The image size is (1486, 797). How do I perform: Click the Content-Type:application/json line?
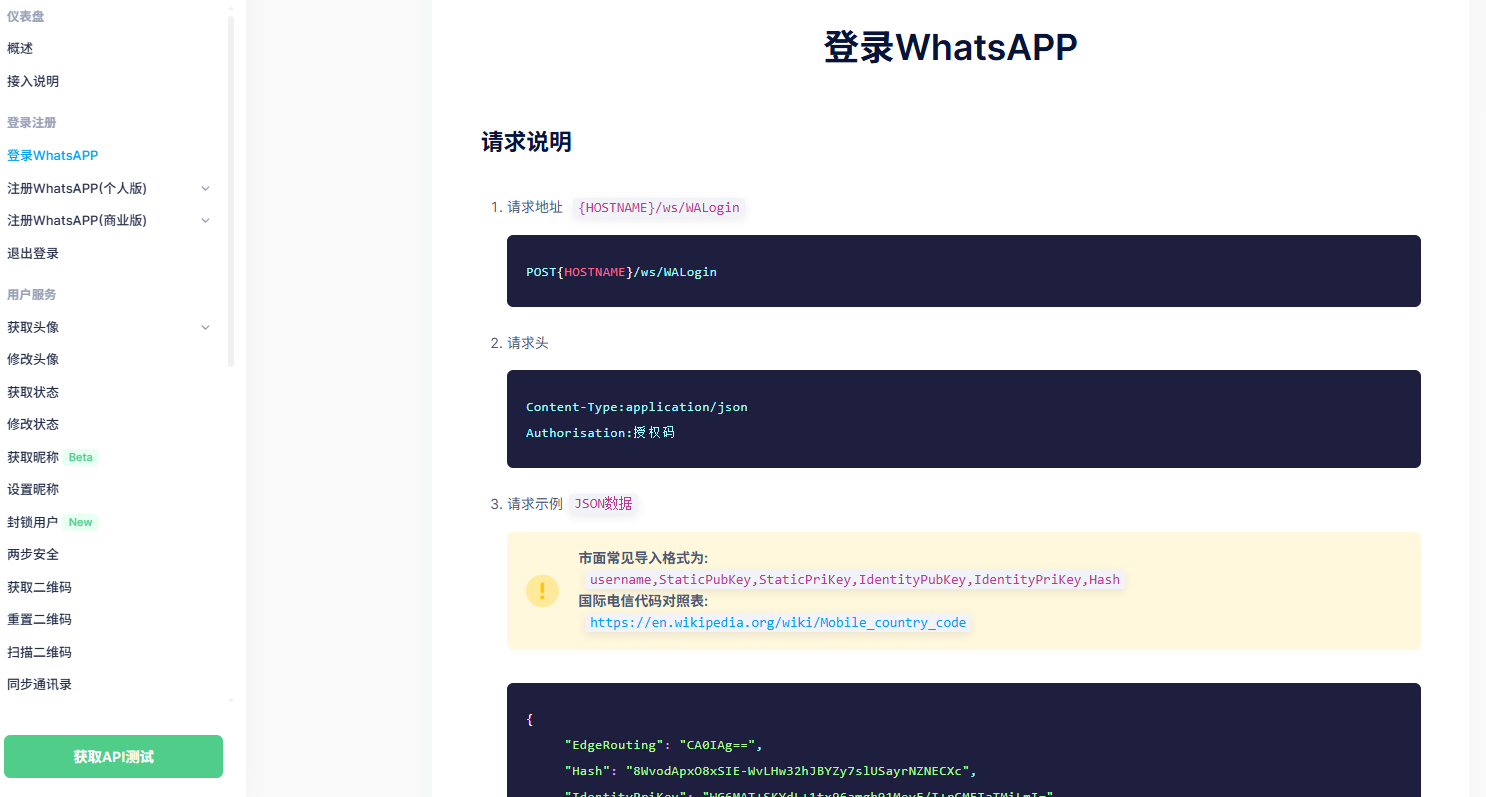click(637, 407)
